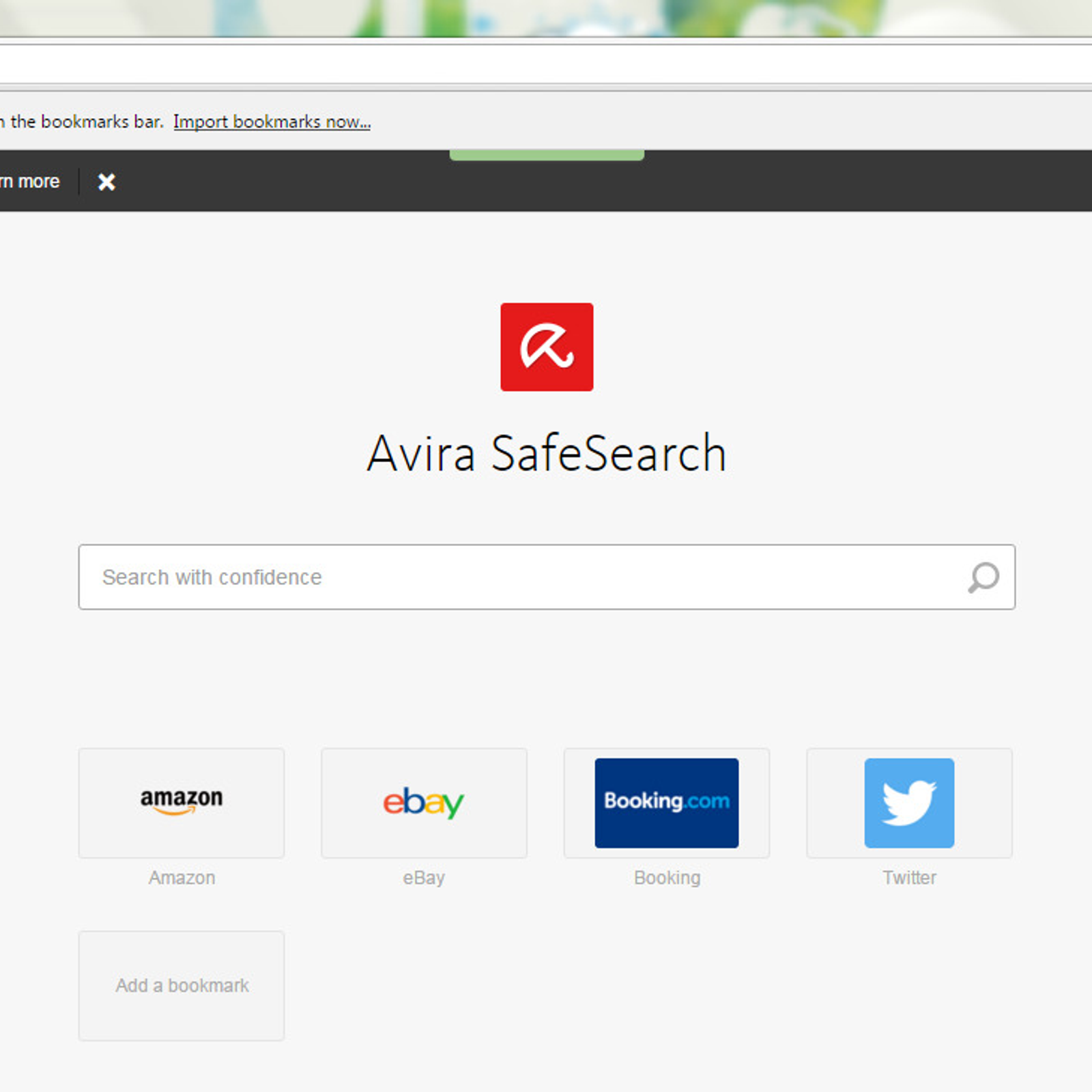The image size is (1092, 1092).
Task: Click the 'Twitter' label text
Action: click(909, 878)
